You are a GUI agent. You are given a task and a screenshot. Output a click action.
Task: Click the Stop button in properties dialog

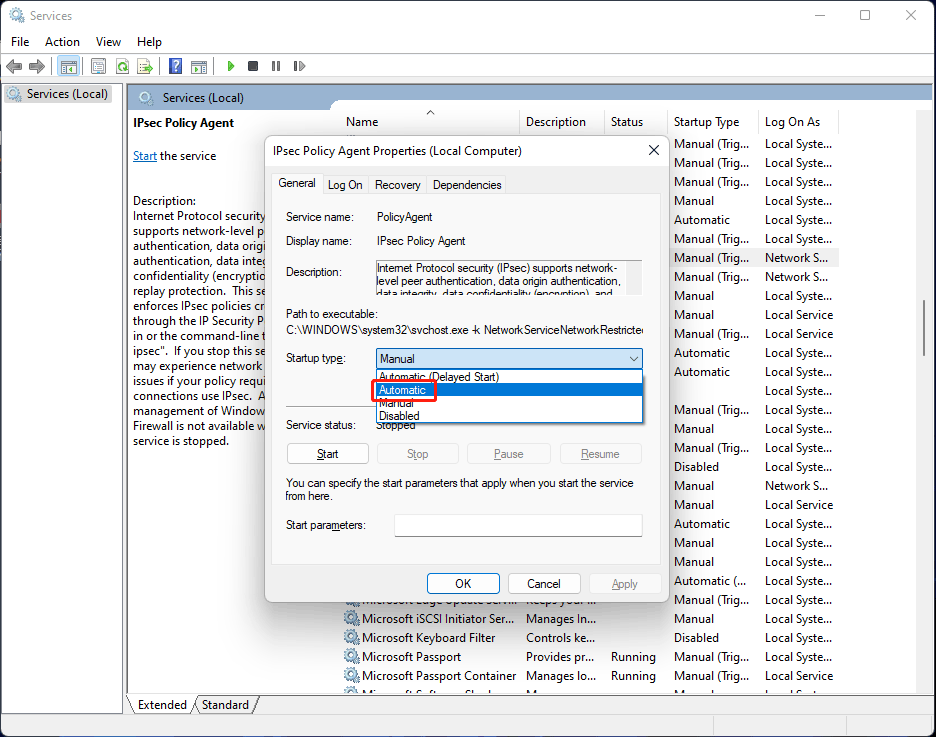(418, 454)
